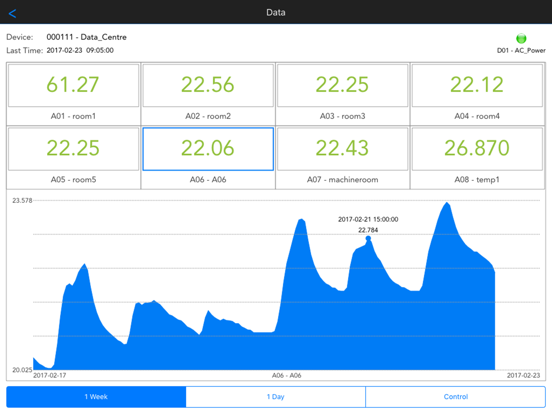552x414 pixels.
Task: Go back using the blue back arrow
Action: coord(12,13)
